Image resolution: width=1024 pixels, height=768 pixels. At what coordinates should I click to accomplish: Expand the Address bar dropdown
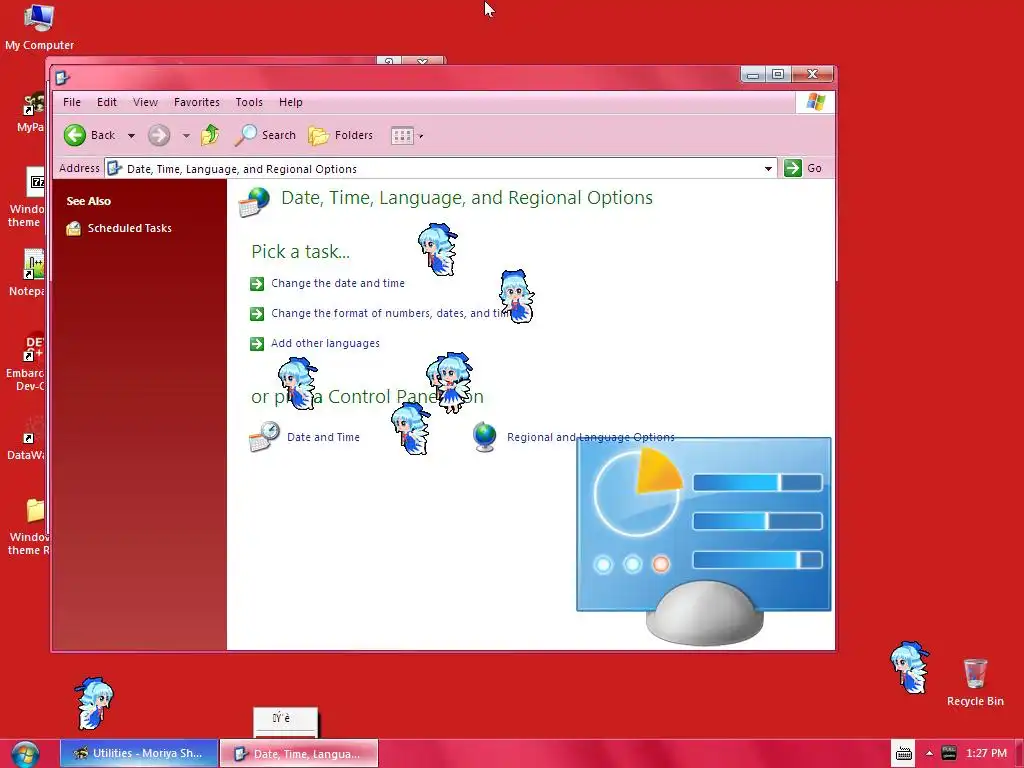point(768,168)
